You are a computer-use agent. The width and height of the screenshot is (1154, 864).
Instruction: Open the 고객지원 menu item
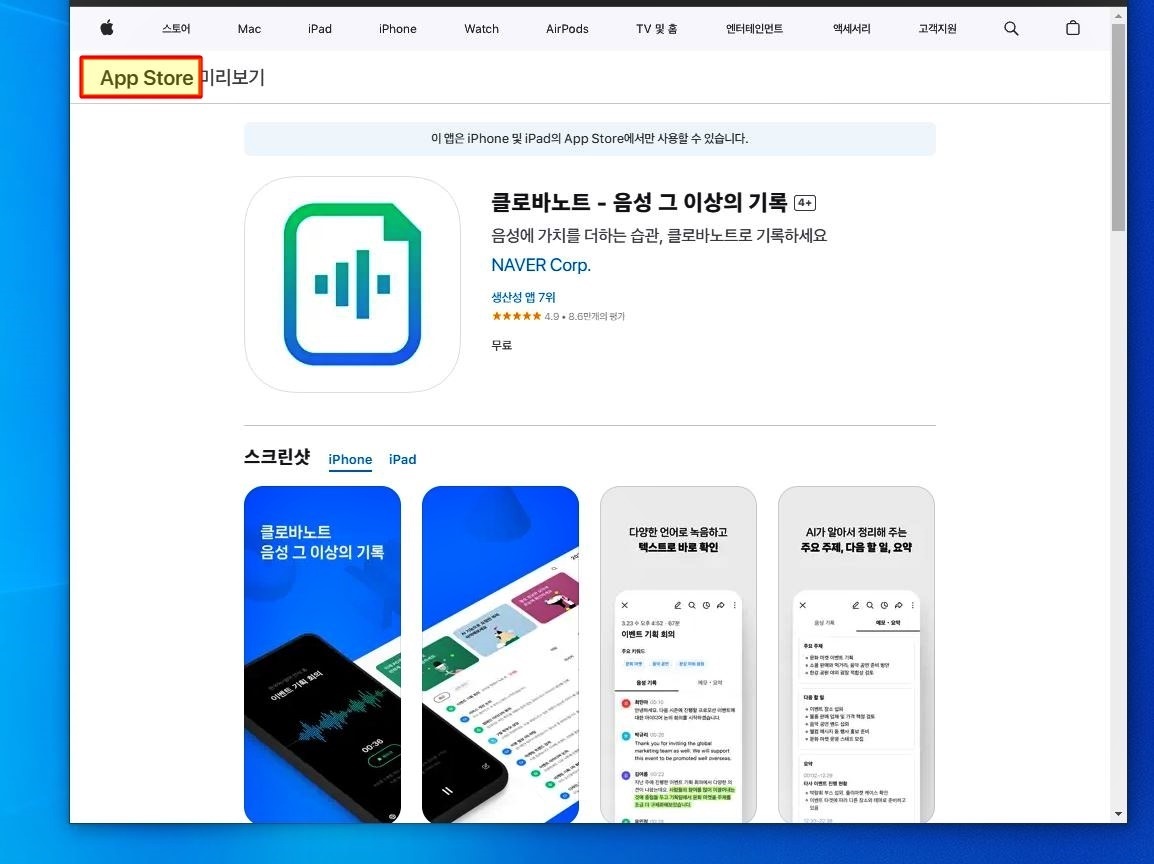(938, 29)
